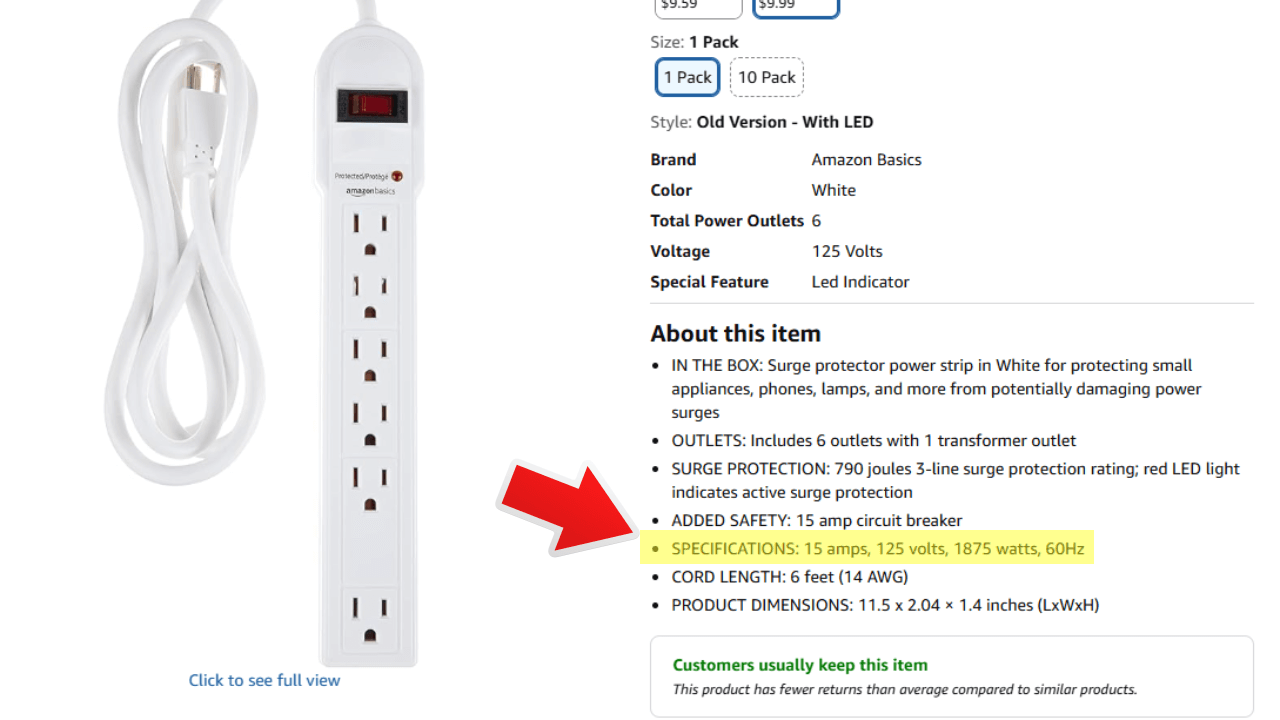Switch to the 10 Pack size

point(766,77)
